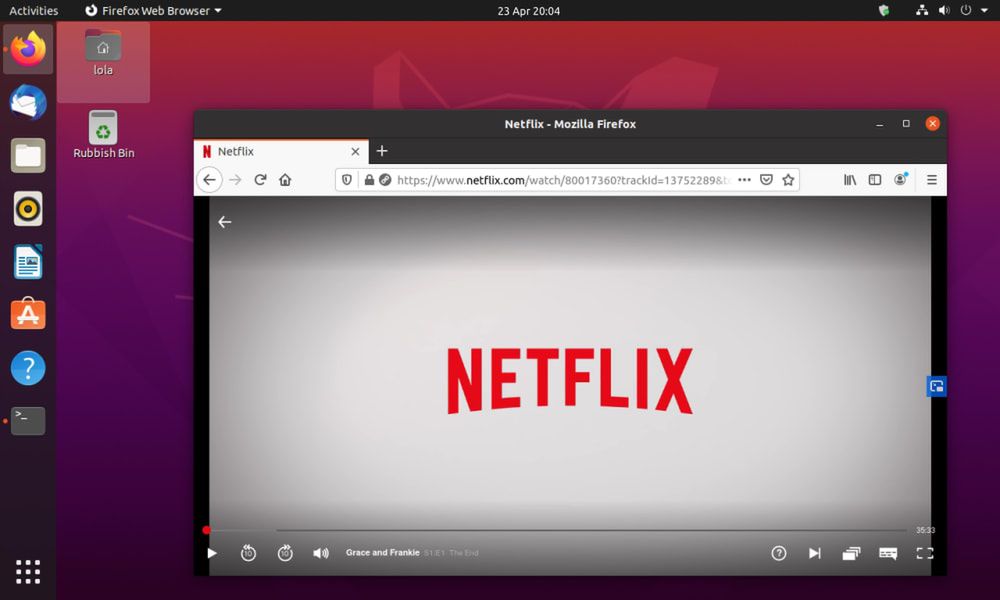
Task: Click the forward 10 seconds icon
Action: 285,553
